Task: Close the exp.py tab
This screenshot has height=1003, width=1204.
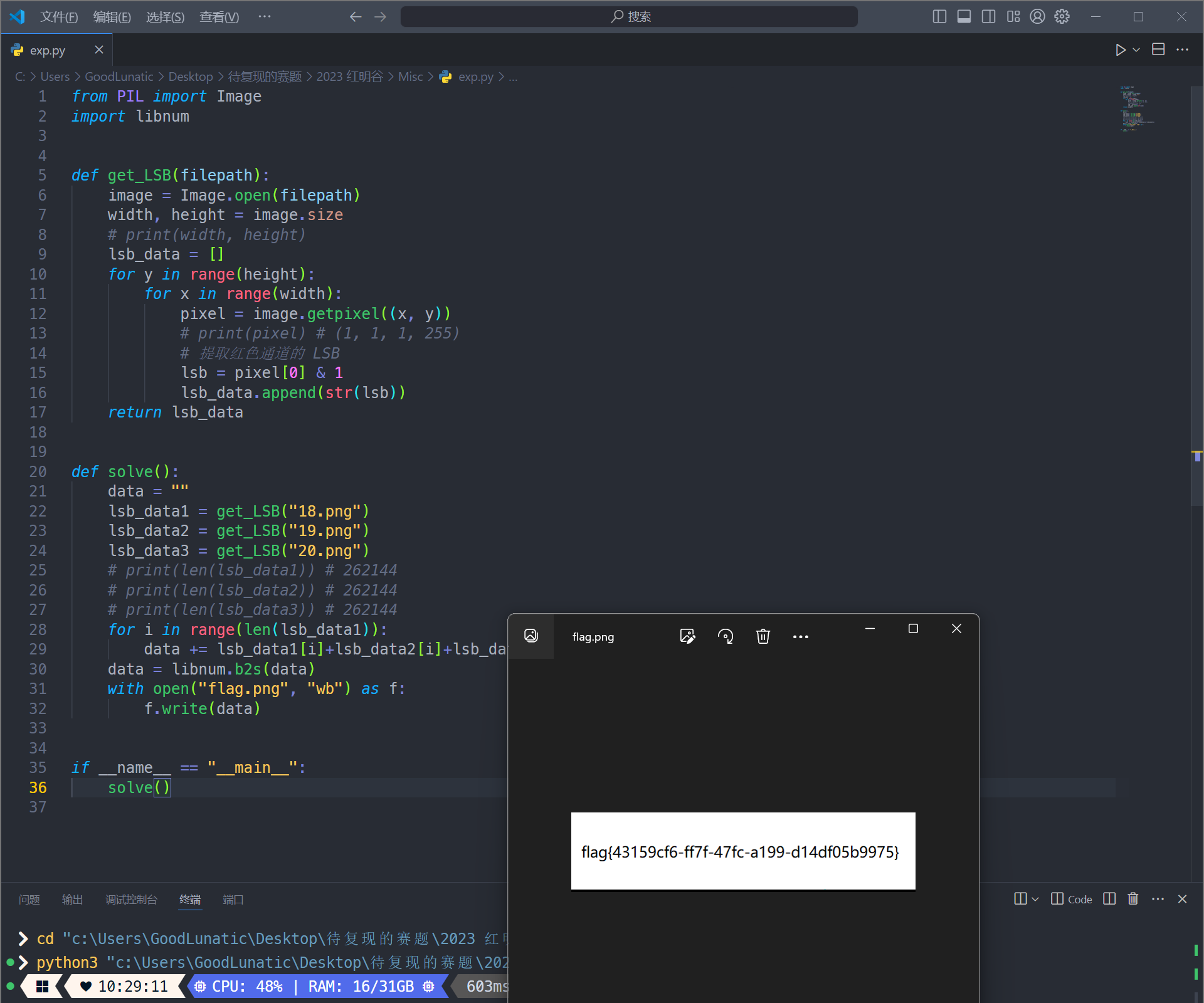Action: coord(99,50)
